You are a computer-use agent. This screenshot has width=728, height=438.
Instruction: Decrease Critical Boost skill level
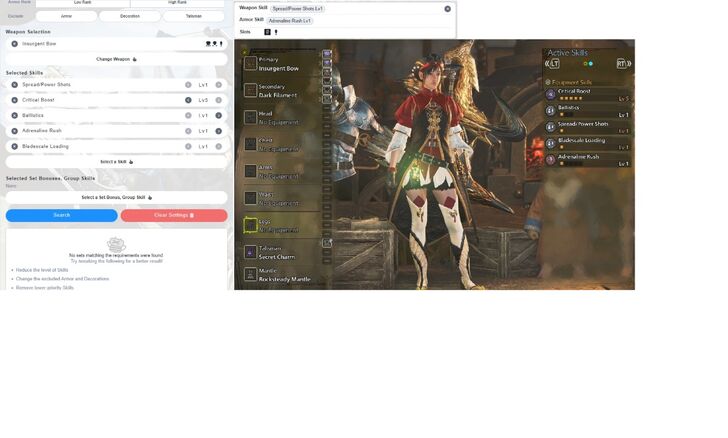point(188,100)
